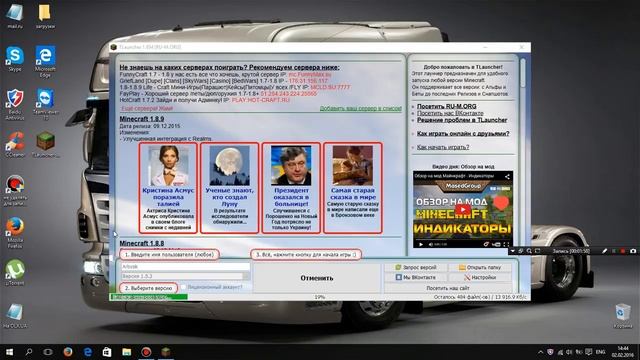Open Edge from the taskbar
This screenshot has height=360, width=640.
coord(87,351)
